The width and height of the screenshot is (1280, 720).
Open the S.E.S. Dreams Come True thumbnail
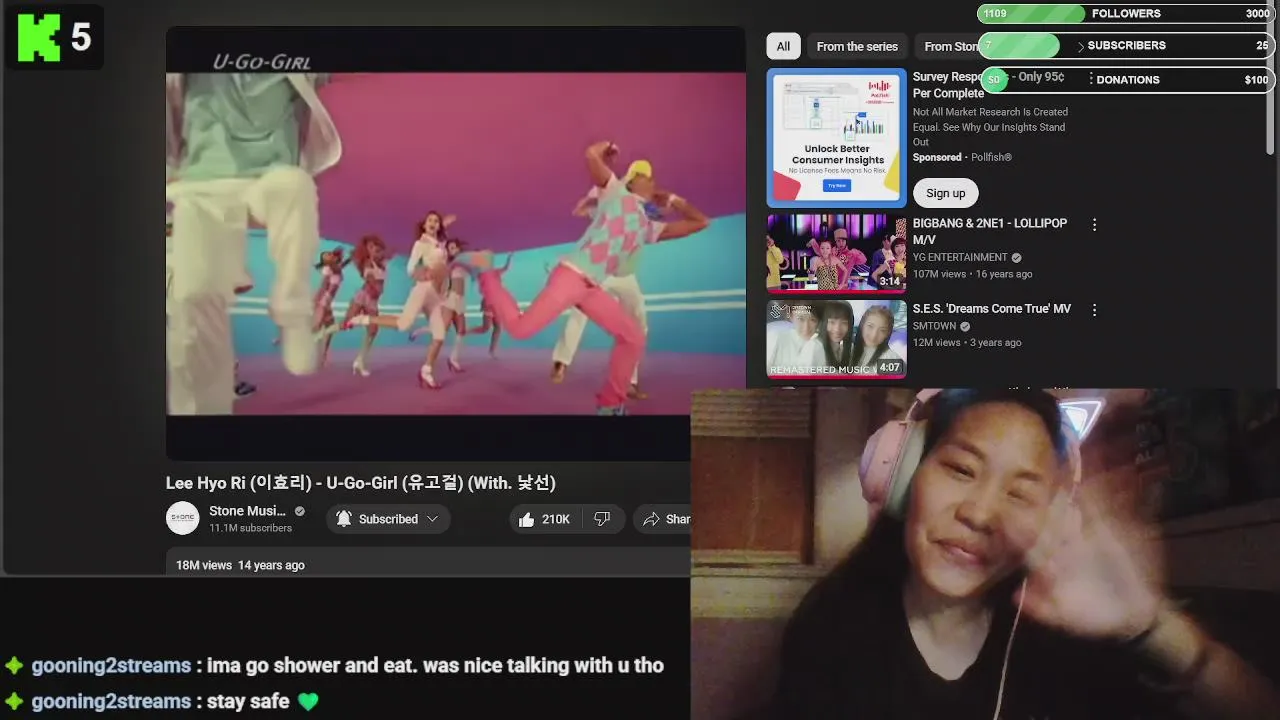tap(836, 339)
